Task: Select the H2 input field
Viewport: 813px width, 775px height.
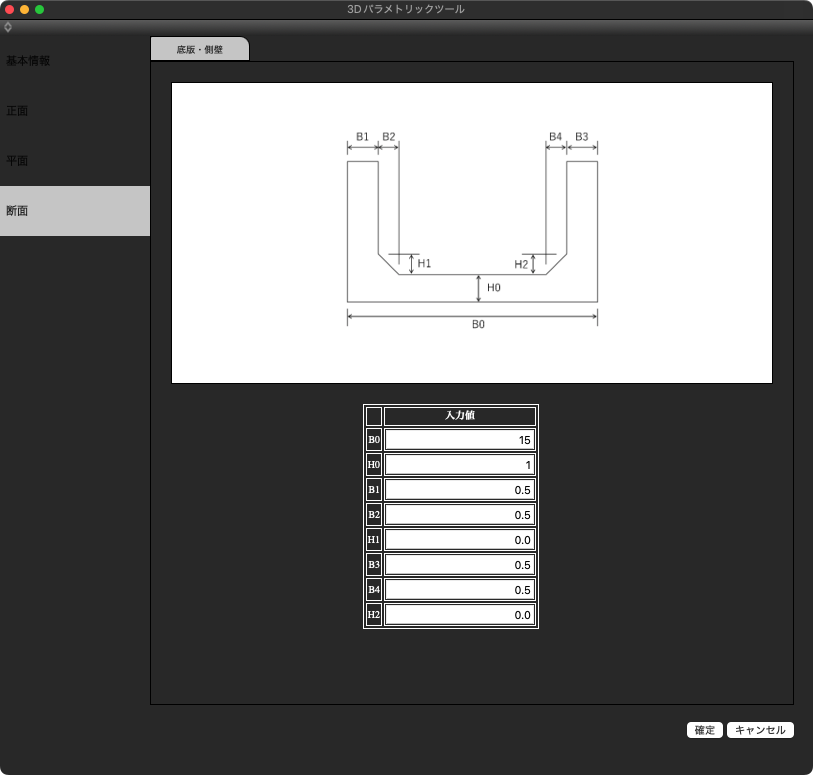Action: 460,615
